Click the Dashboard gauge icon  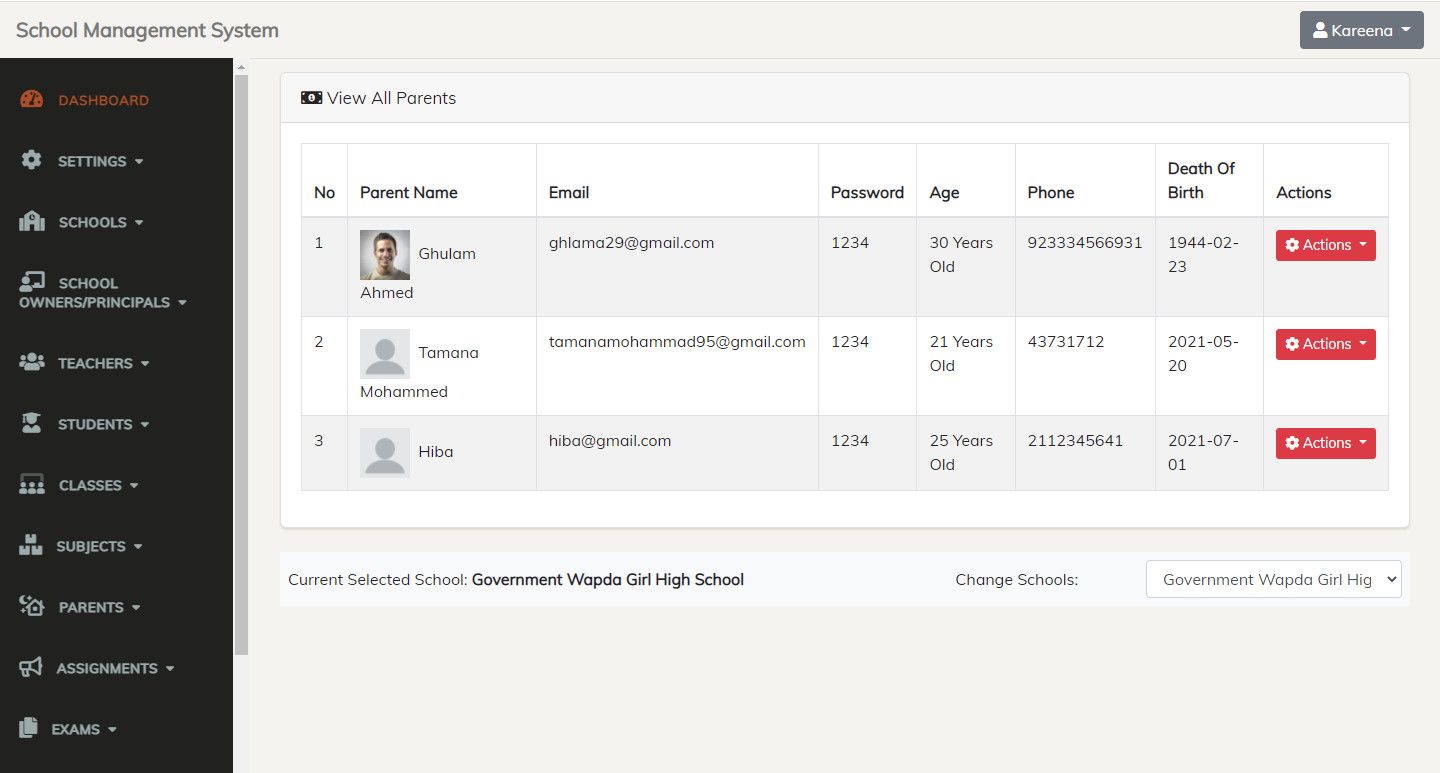pos(32,99)
